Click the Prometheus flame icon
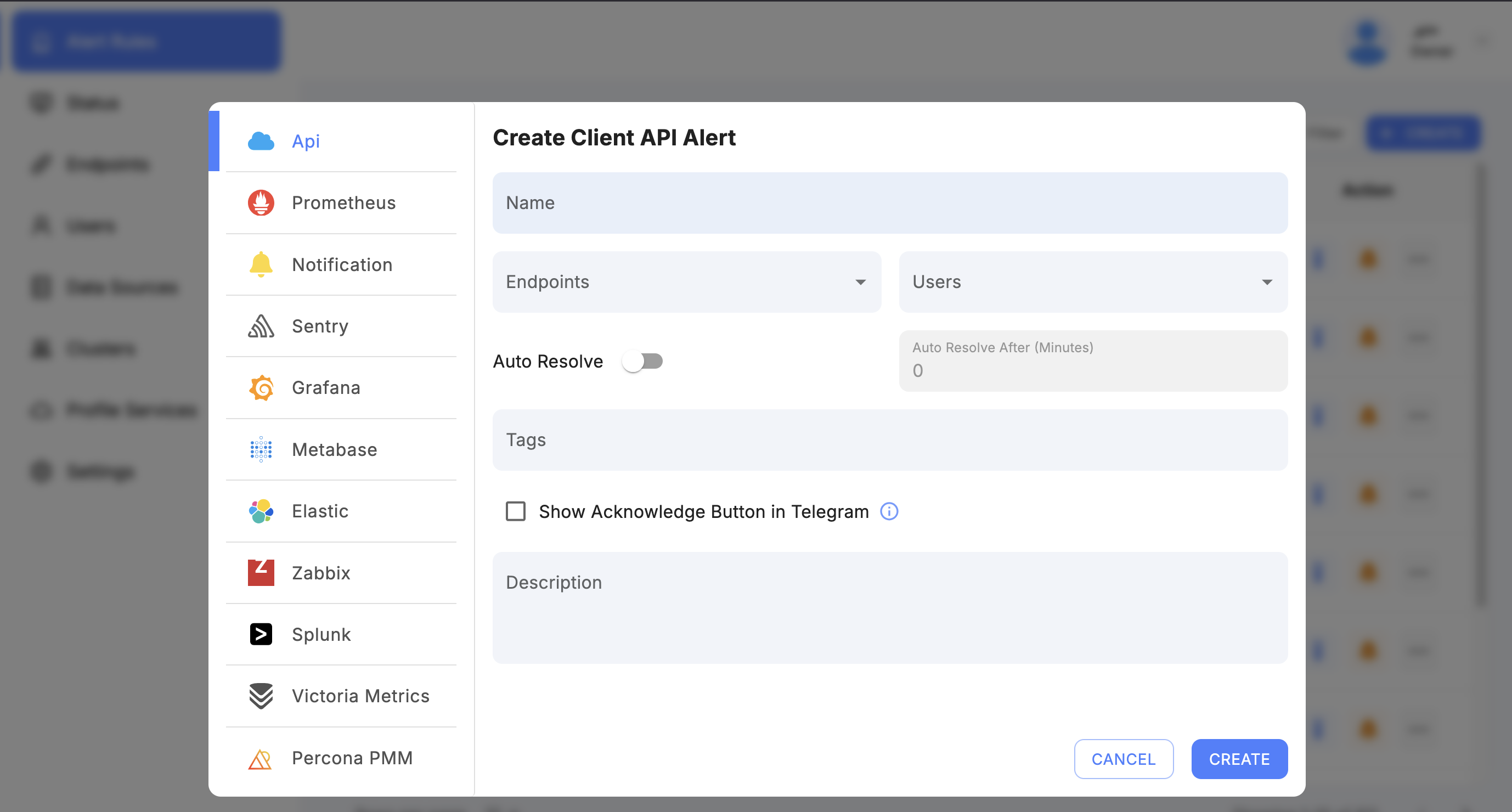 pos(261,202)
